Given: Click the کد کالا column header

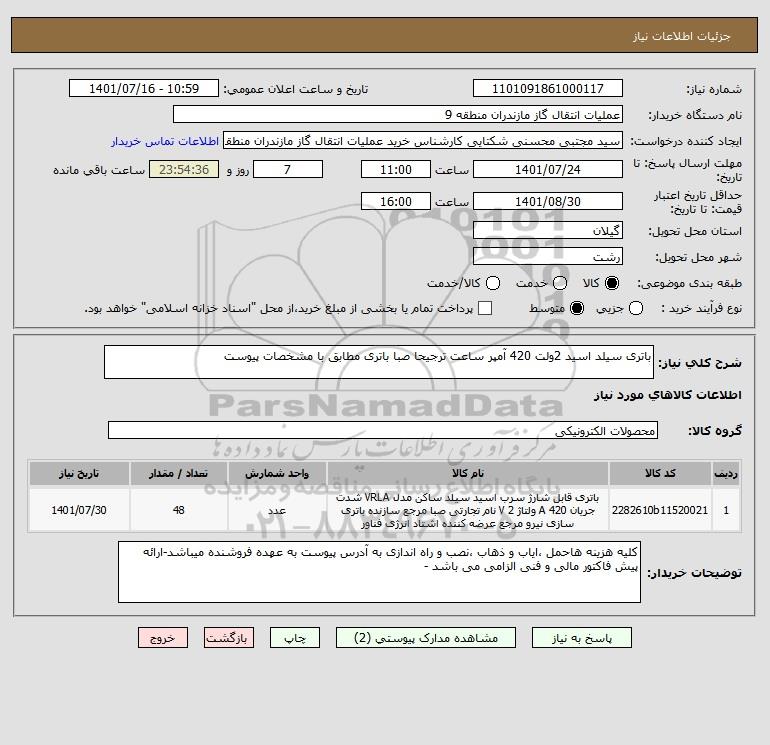Looking at the screenshot, I should point(660,473).
